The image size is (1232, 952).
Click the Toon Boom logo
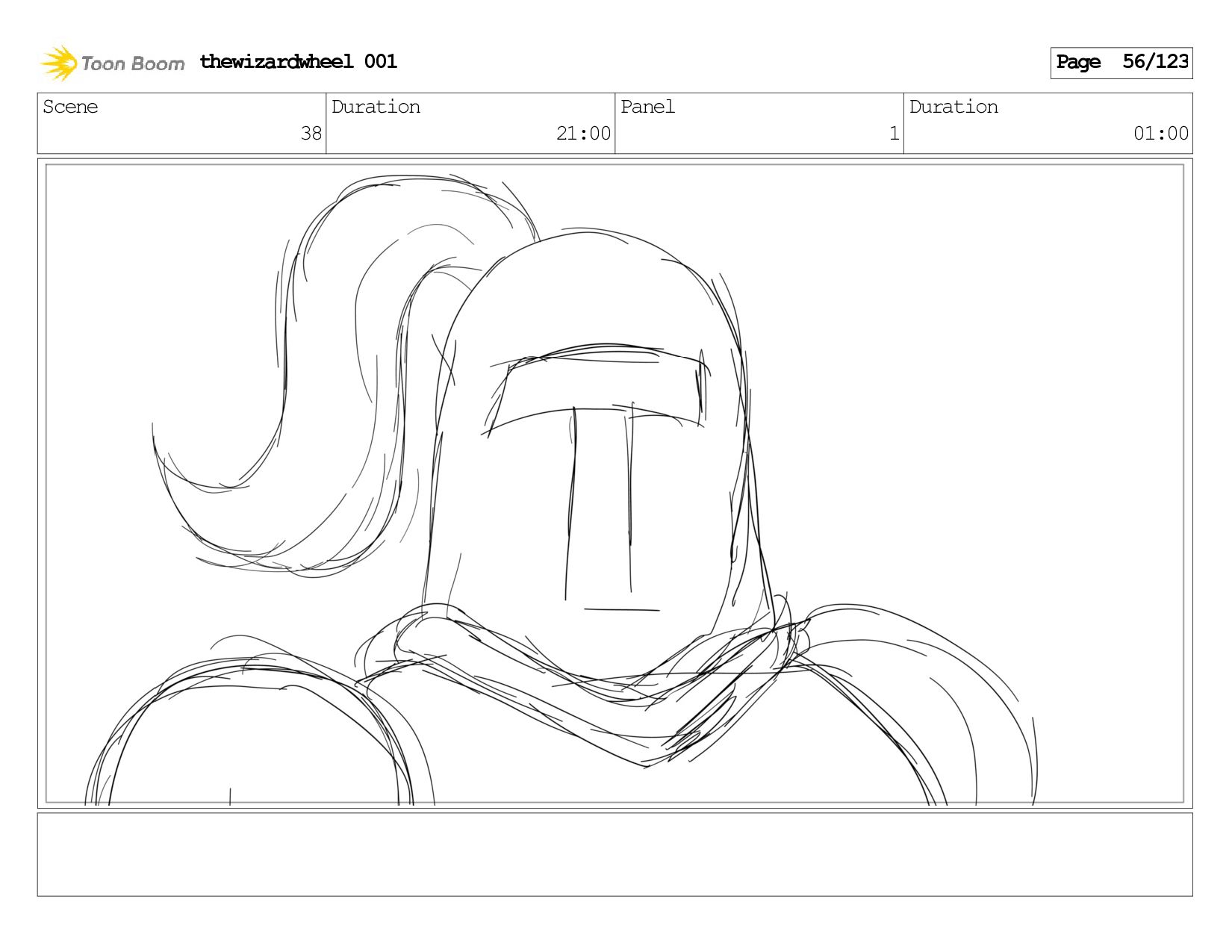pos(112,63)
